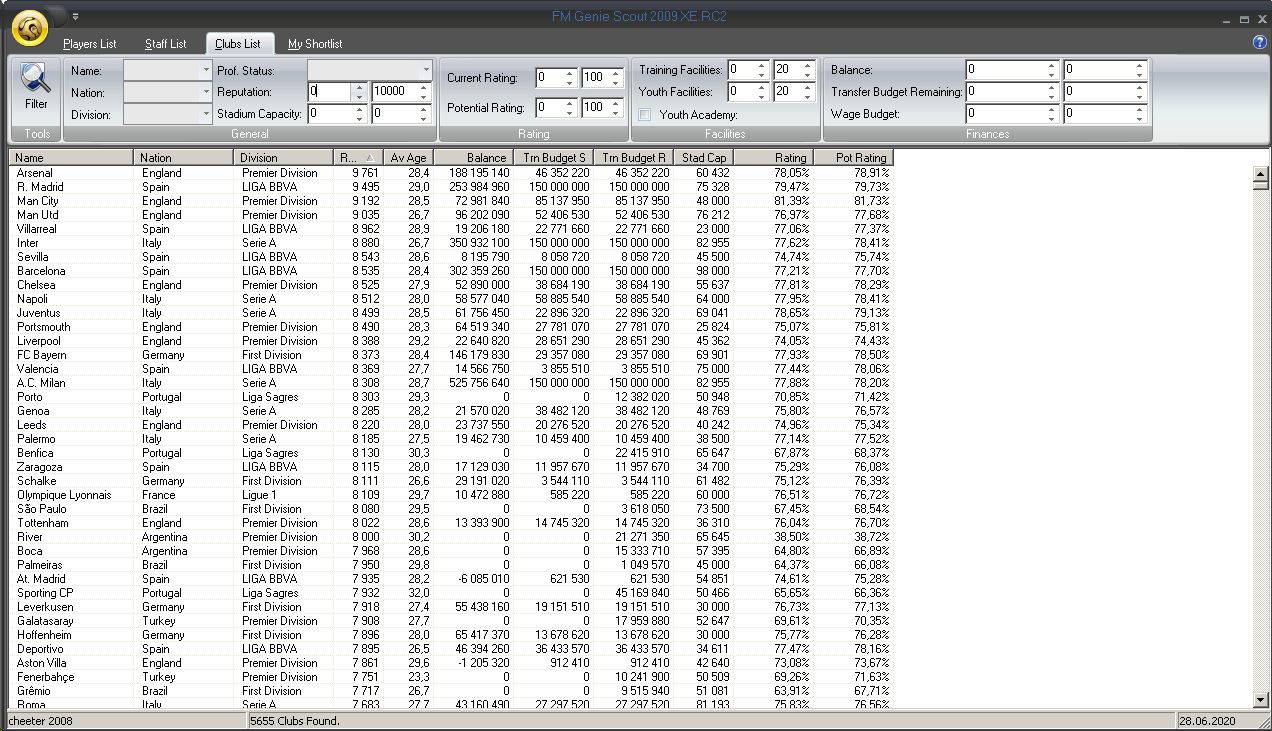This screenshot has height=731, width=1272.
Task: Select the Barcelona row in the club list
Action: [x=42, y=271]
